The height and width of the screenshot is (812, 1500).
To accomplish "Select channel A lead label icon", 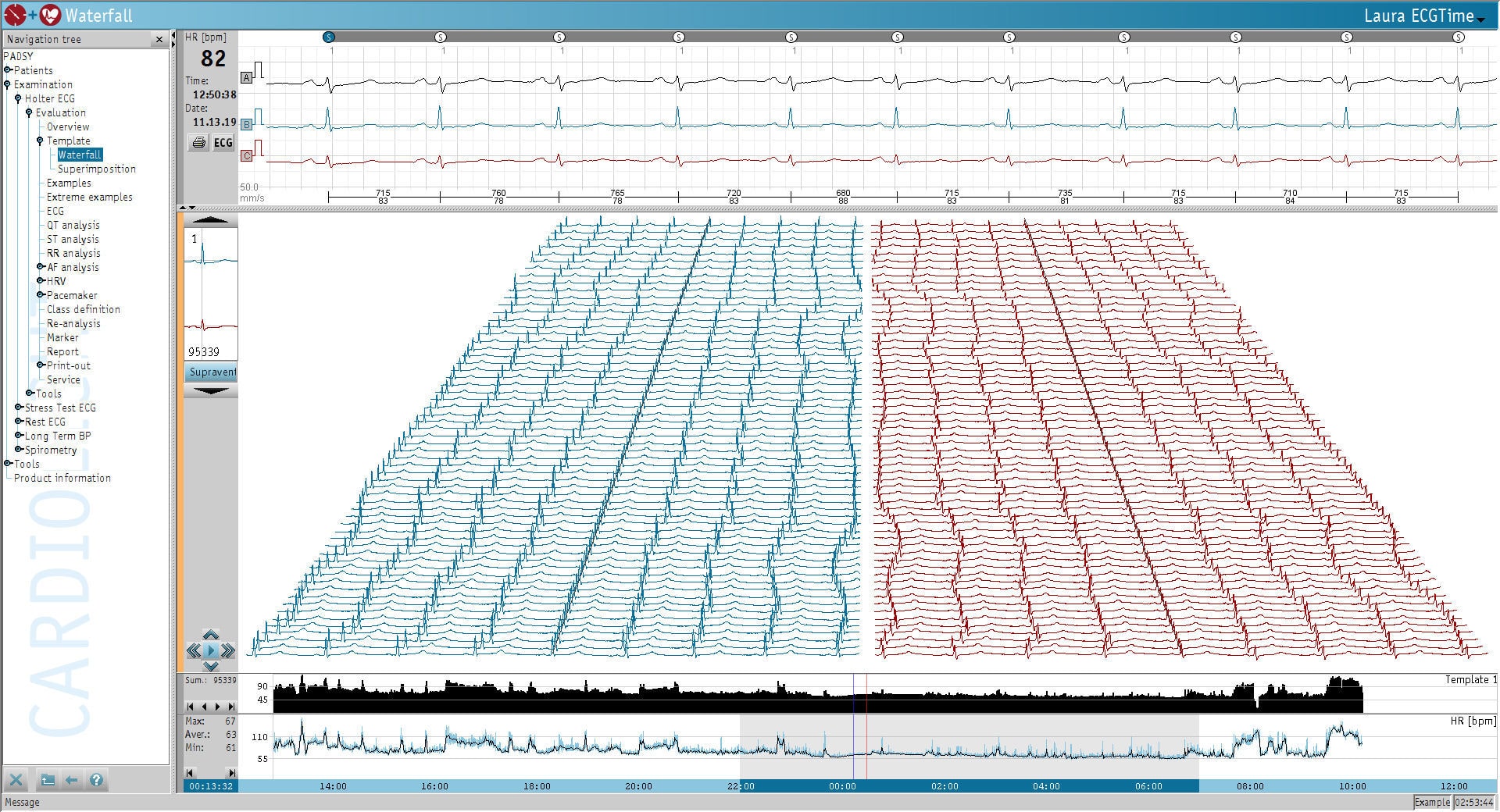I will 247,77.
